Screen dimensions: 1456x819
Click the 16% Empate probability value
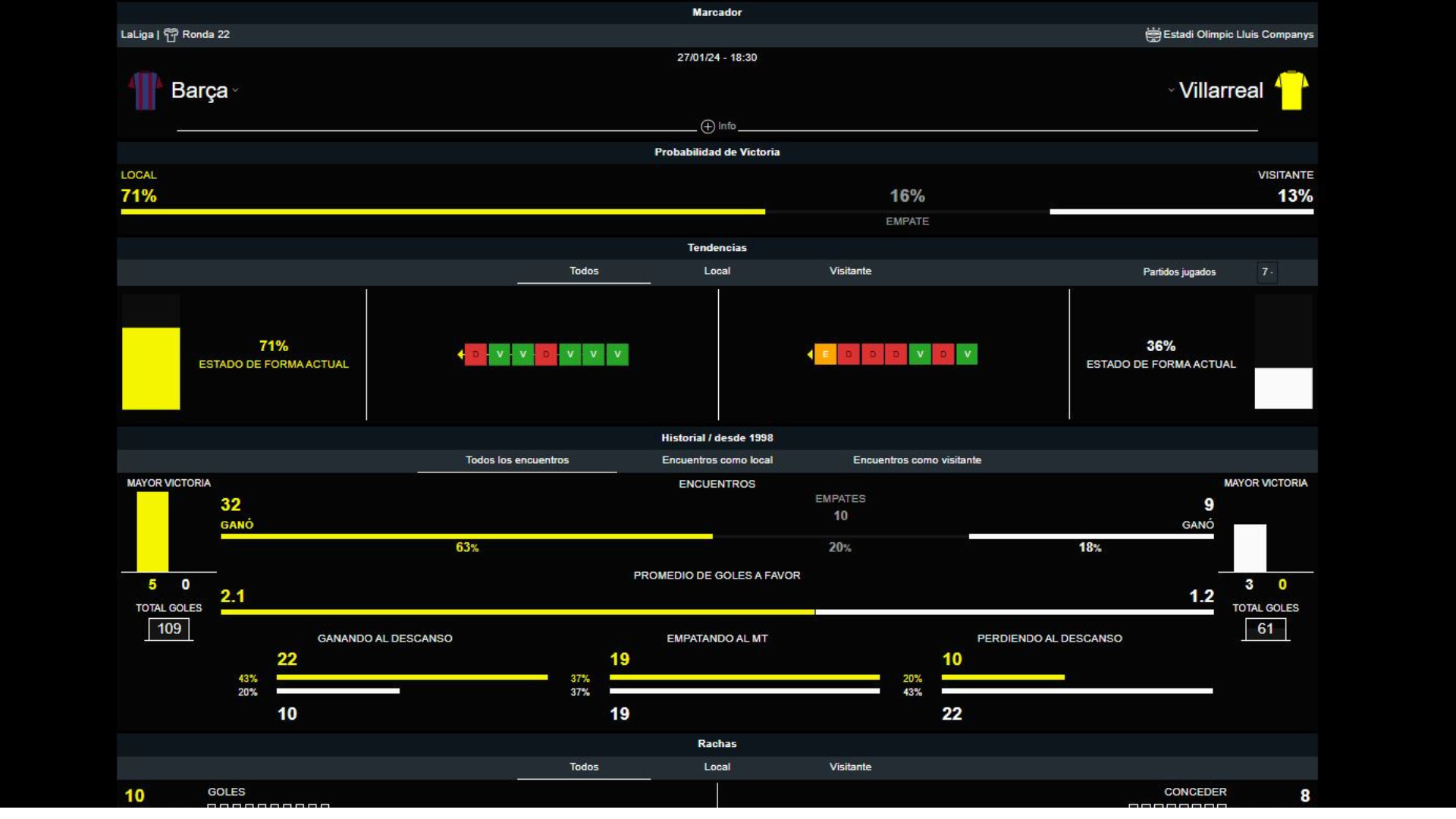tap(907, 196)
